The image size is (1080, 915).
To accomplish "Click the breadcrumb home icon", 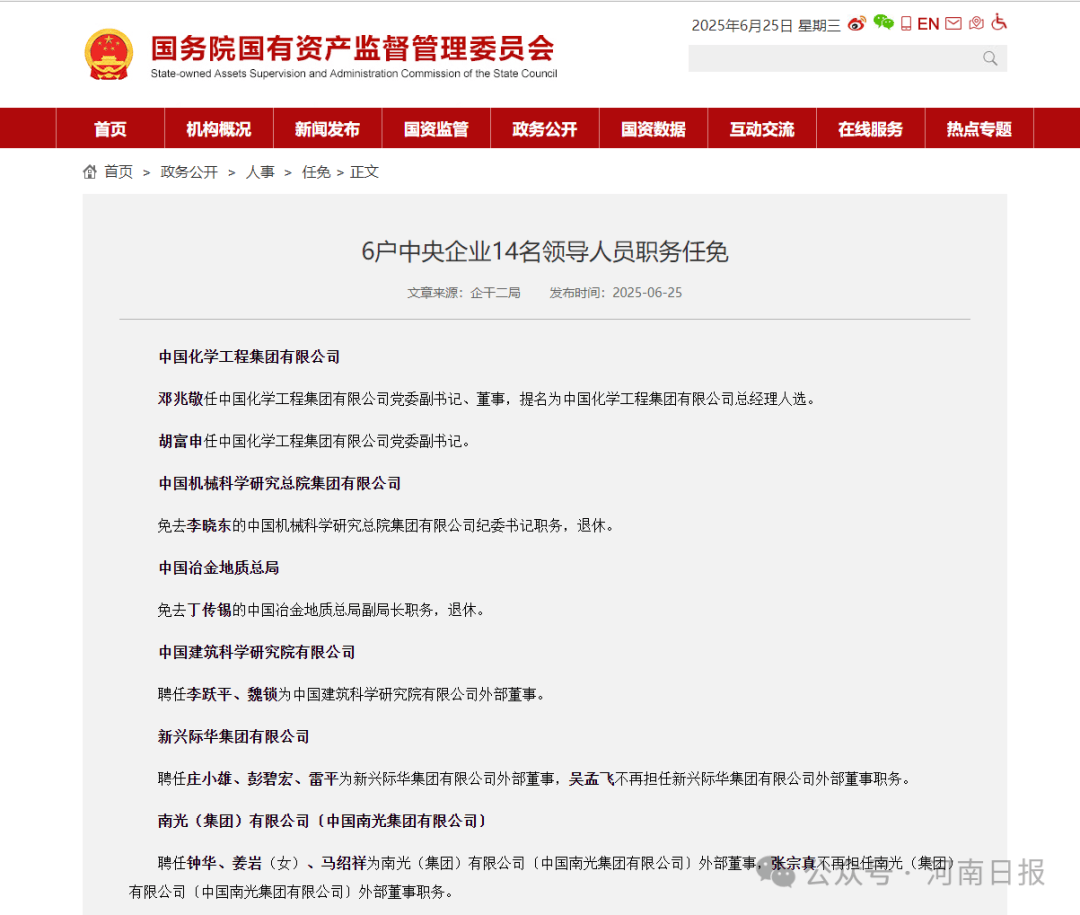I will 90,172.
